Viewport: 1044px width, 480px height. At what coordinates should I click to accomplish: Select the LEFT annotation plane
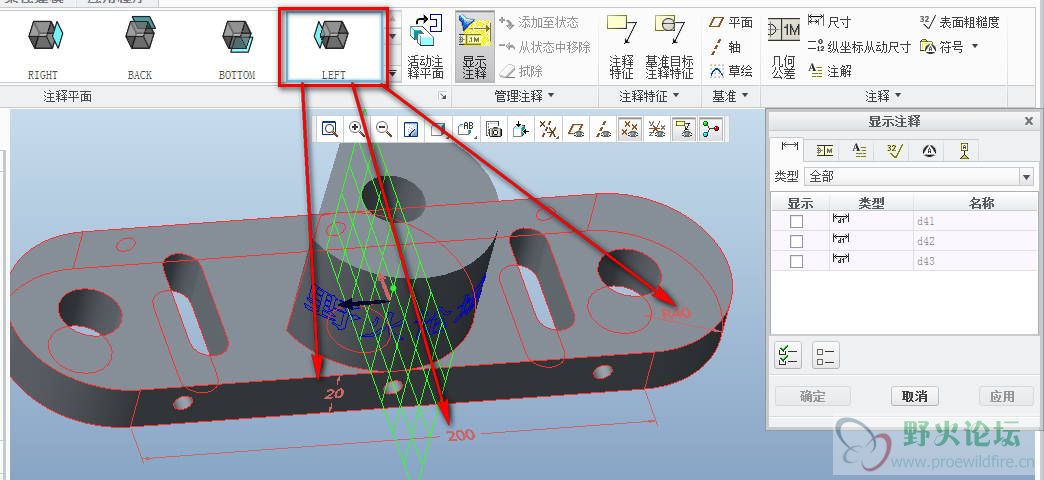click(334, 47)
